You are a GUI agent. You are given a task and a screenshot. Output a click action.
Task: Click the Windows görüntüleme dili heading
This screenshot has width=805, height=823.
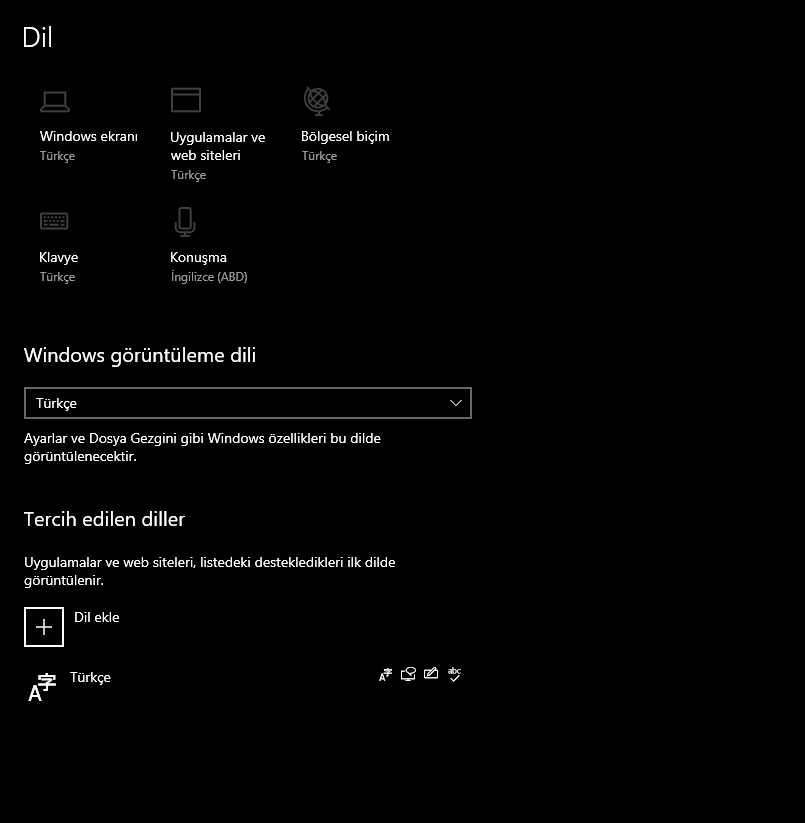pyautogui.click(x=140, y=356)
